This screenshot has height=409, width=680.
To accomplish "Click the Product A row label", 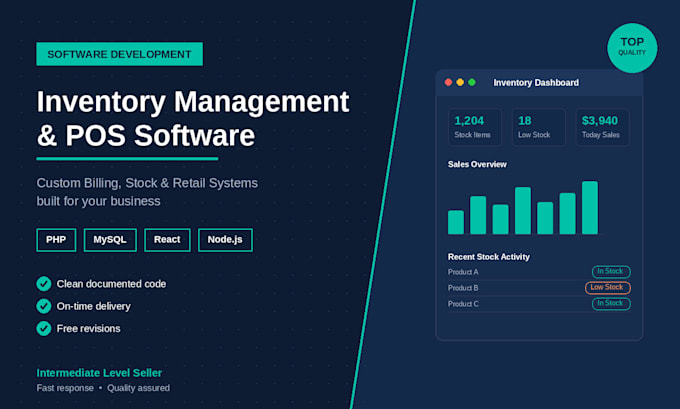I will 463,272.
